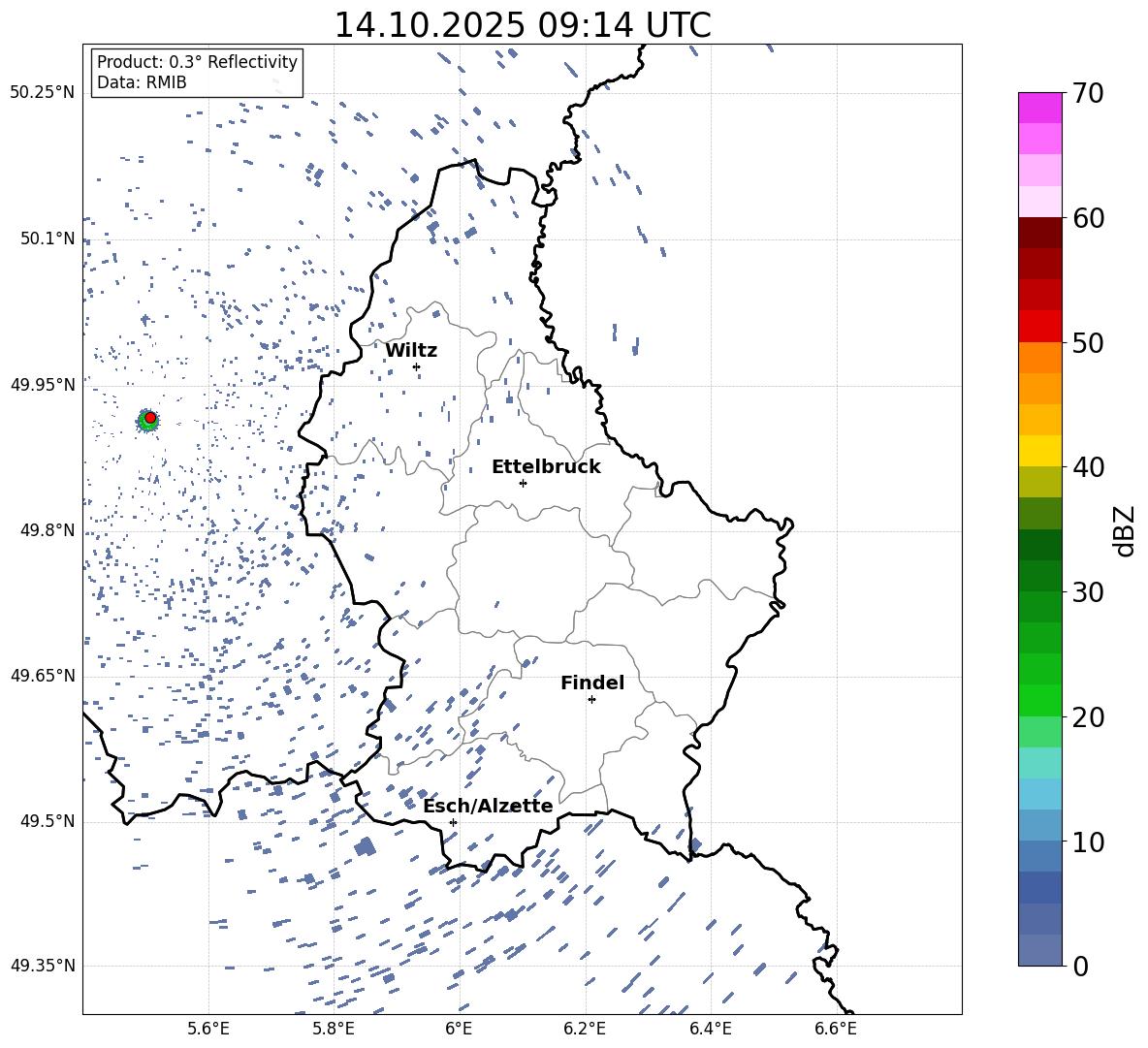Click the 10 dBZ colorbar label

point(1087,842)
